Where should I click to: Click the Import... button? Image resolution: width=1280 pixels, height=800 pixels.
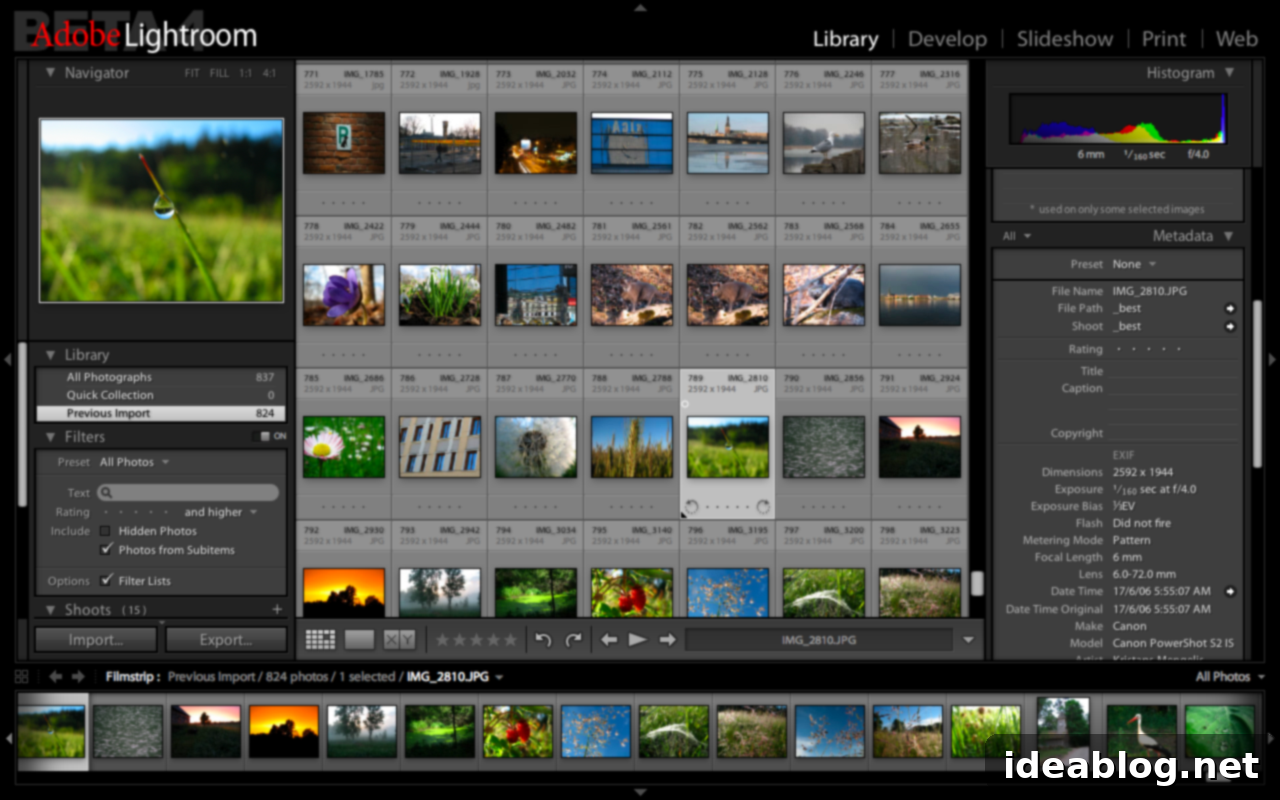point(96,640)
